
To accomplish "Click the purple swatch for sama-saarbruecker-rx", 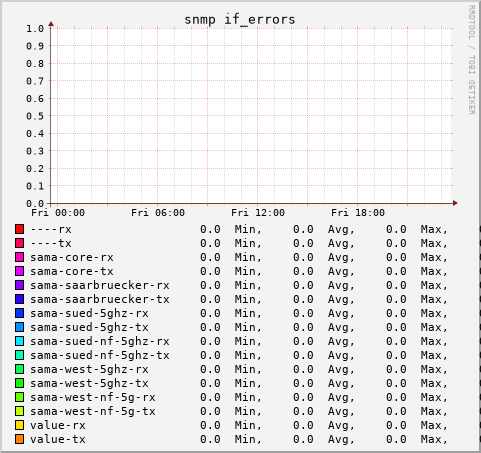I will pos(19,285).
